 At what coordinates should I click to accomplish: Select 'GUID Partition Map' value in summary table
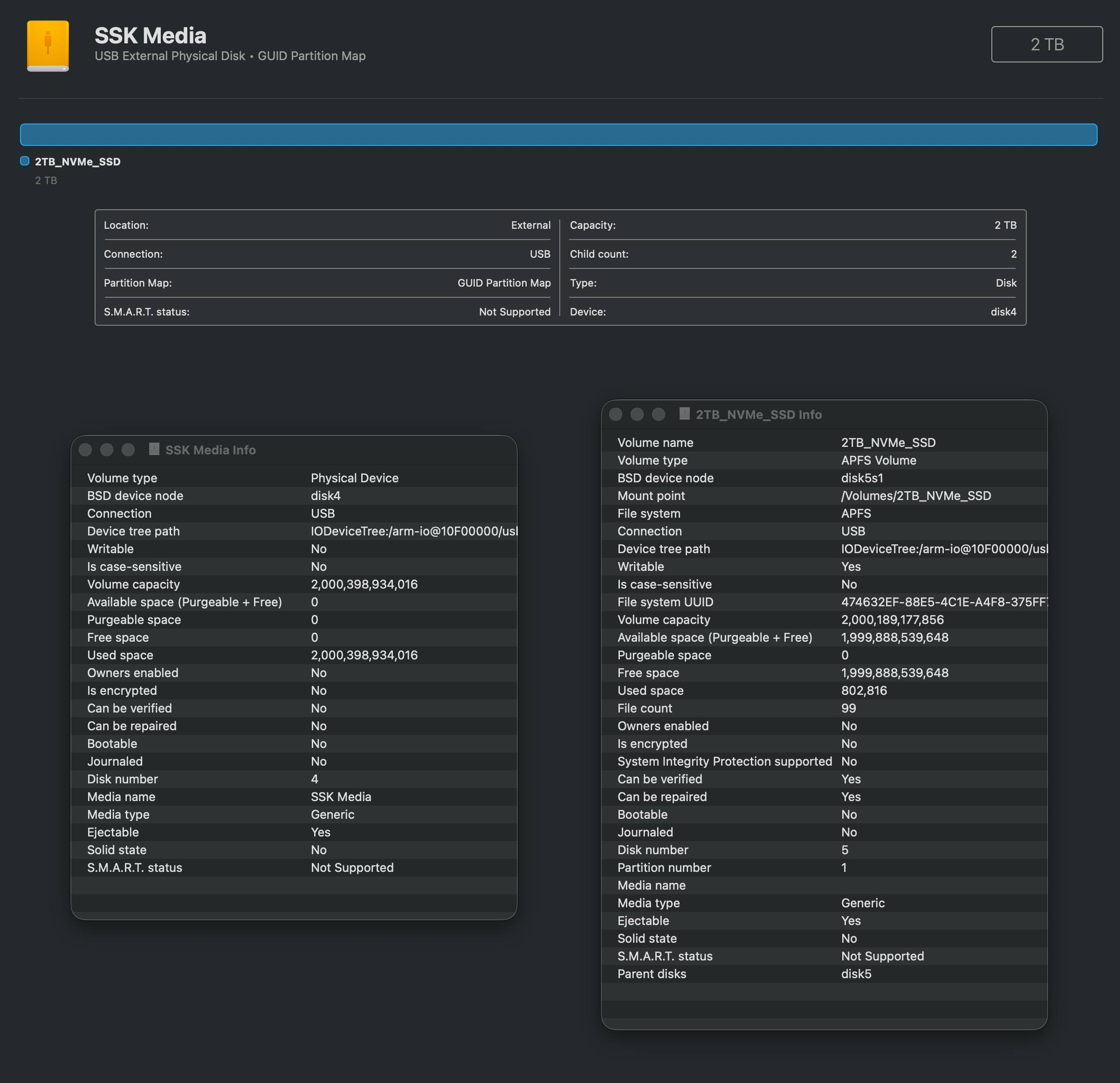504,283
